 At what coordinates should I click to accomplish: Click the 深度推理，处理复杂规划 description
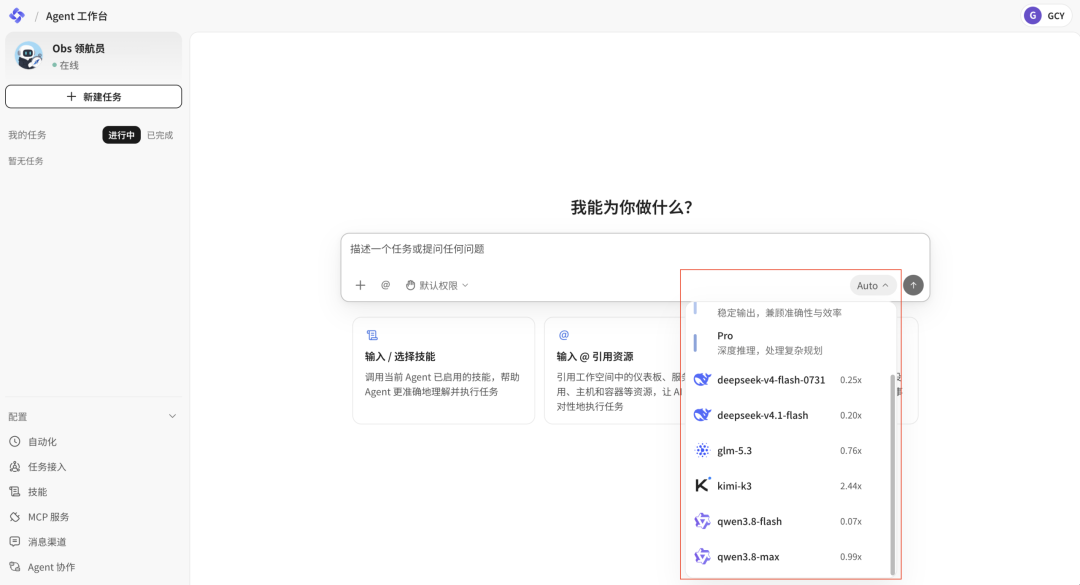click(769, 350)
